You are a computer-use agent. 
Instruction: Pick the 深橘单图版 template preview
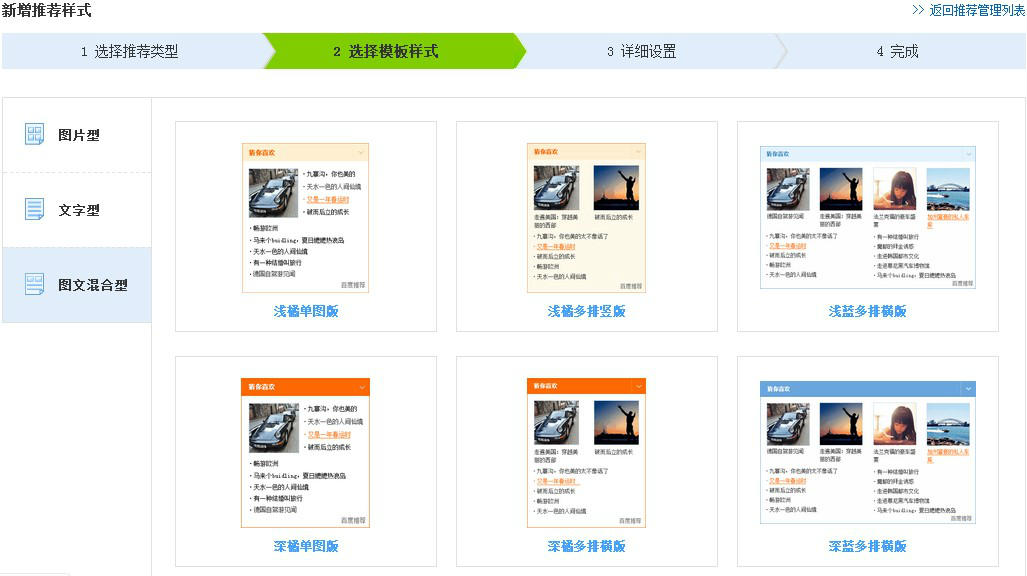click(305, 453)
